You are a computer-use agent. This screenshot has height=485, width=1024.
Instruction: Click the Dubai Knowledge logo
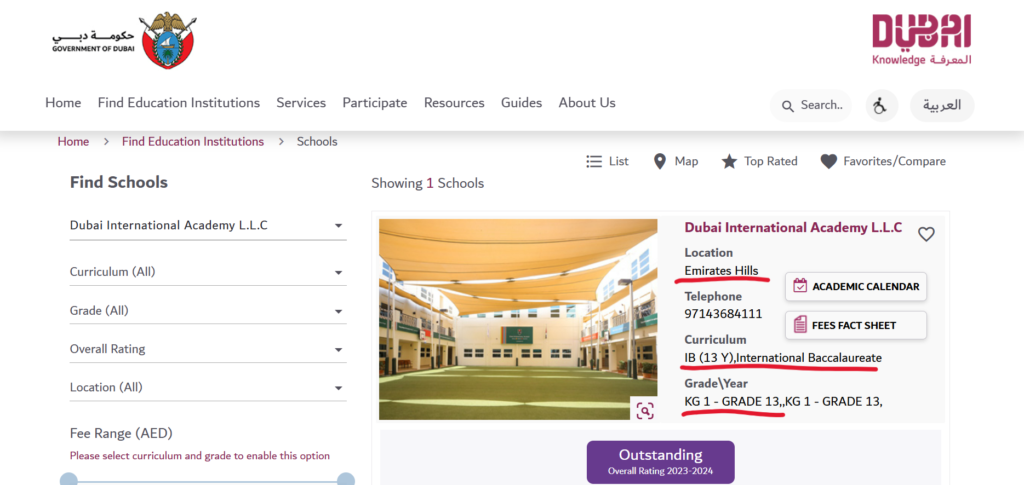921,40
